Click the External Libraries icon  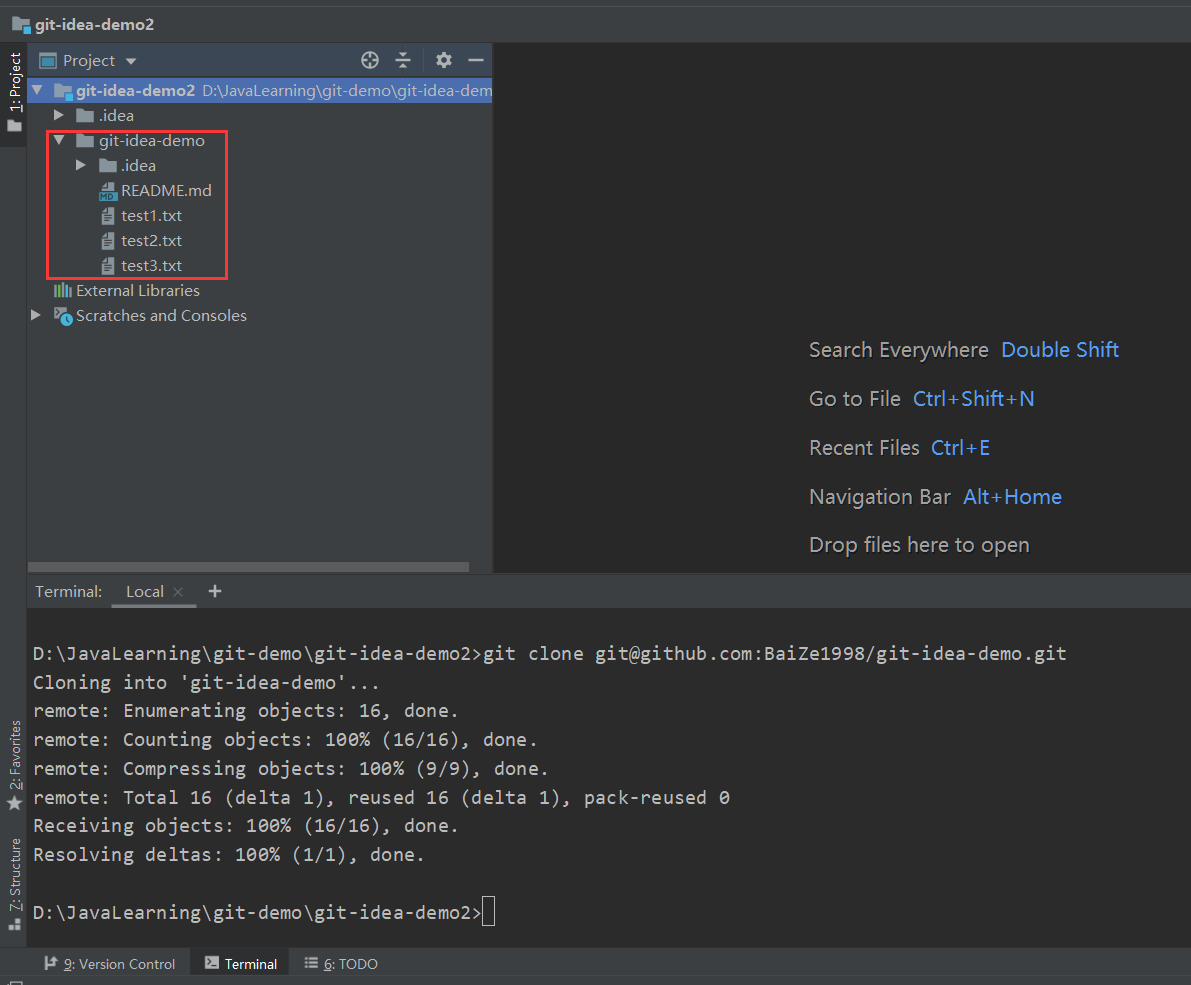(x=63, y=291)
